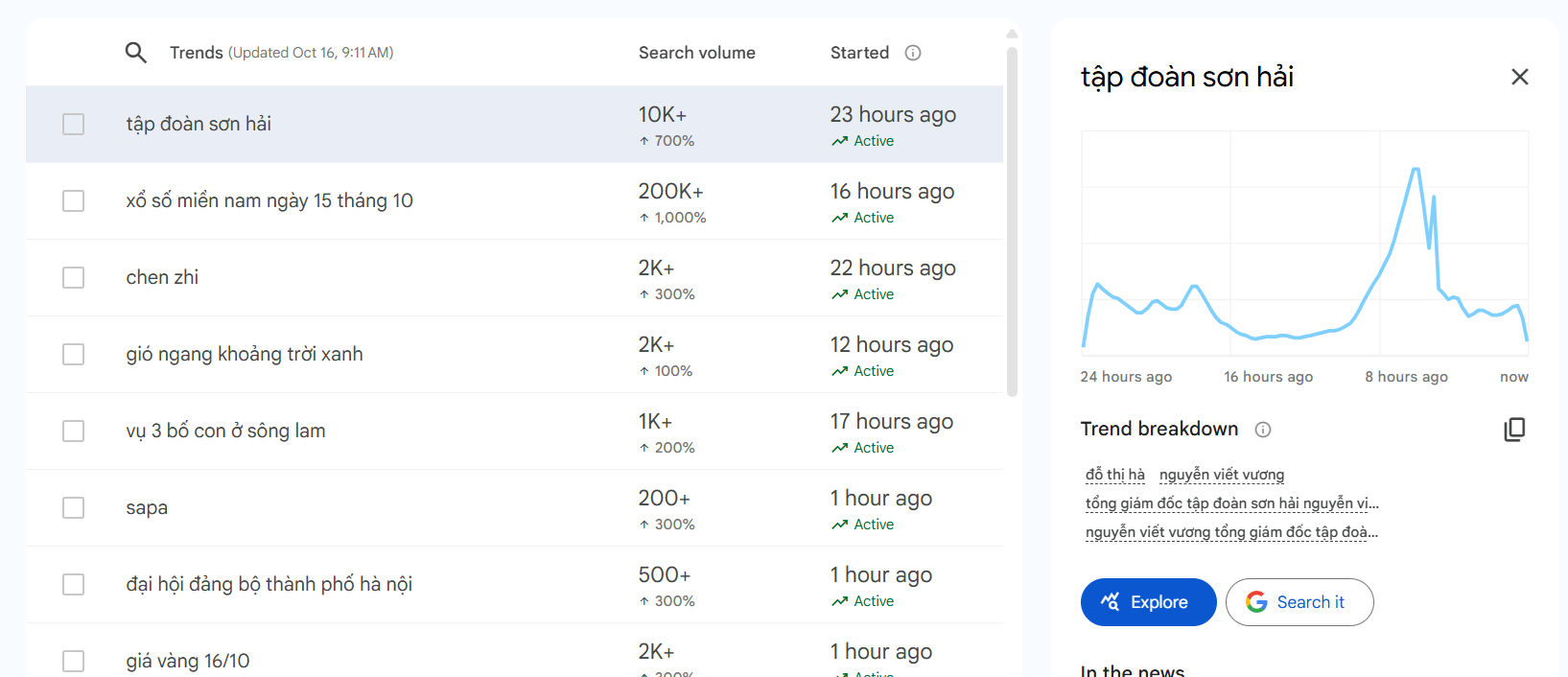Click the scroll-up arrow above the list scrollbar

1012,35
